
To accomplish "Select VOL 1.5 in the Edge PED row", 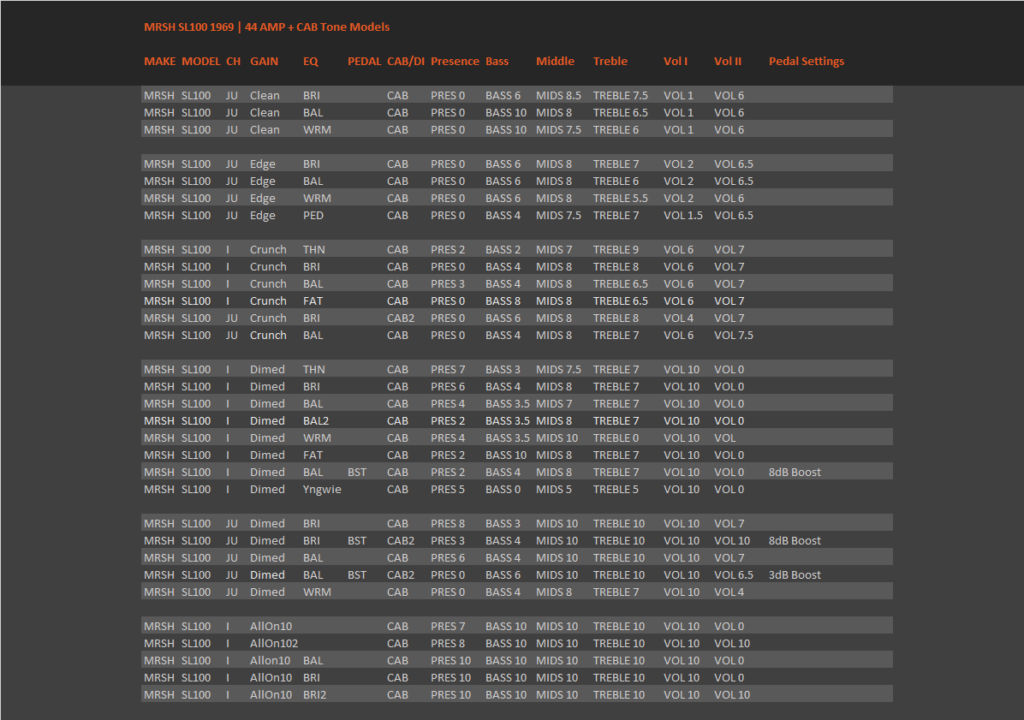I will click(683, 216).
